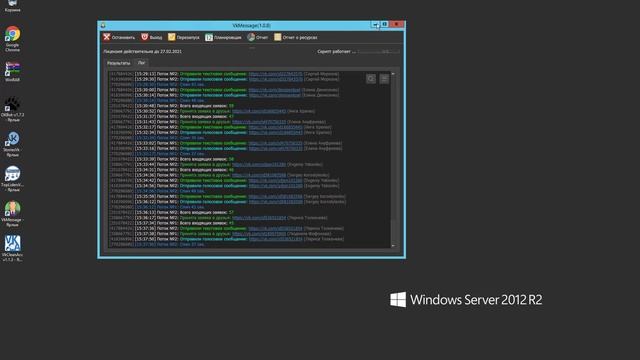Open the vk.com link in 15:30:52 row

tap(259, 111)
